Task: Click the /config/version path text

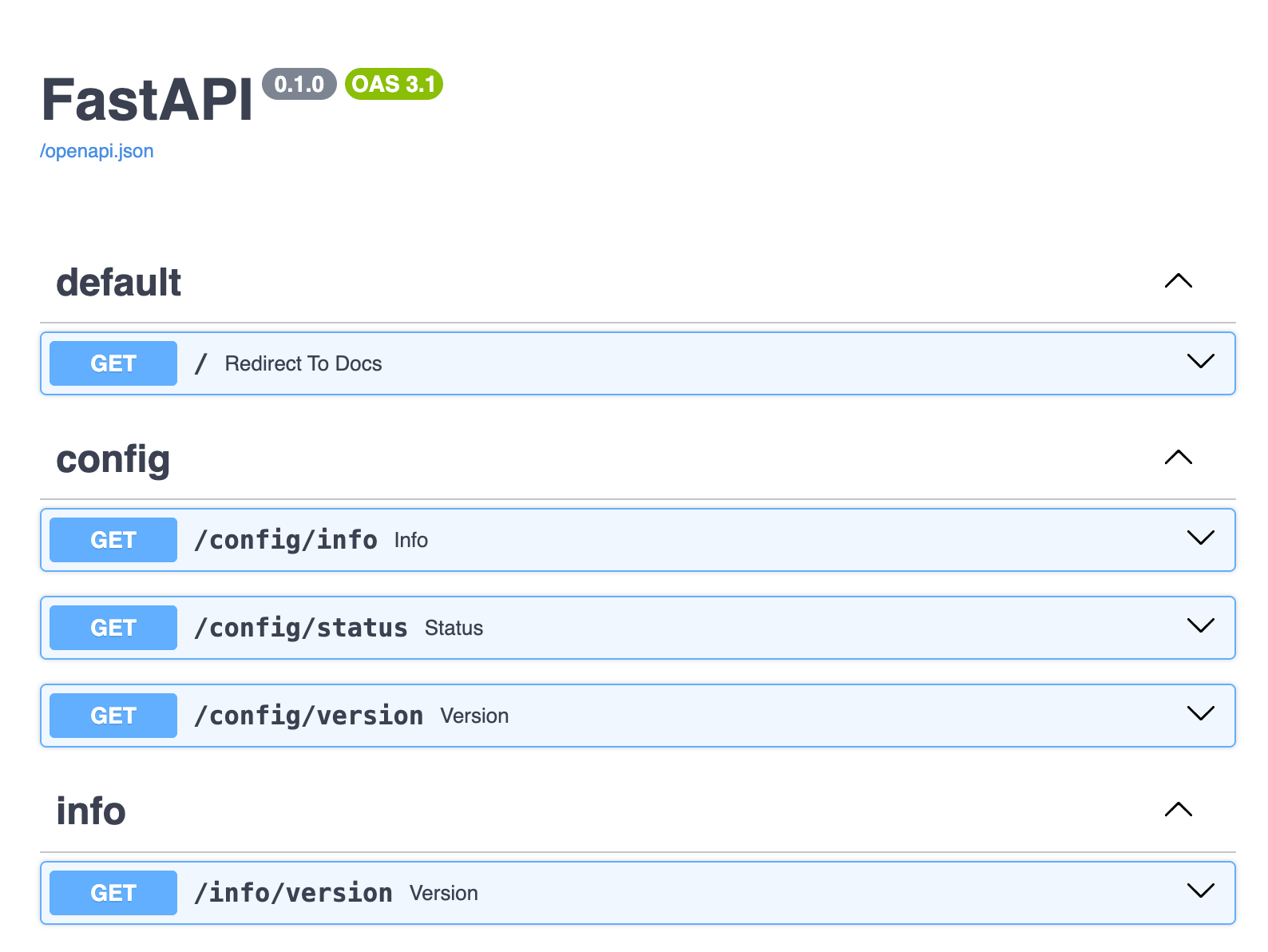Action: pos(309,716)
